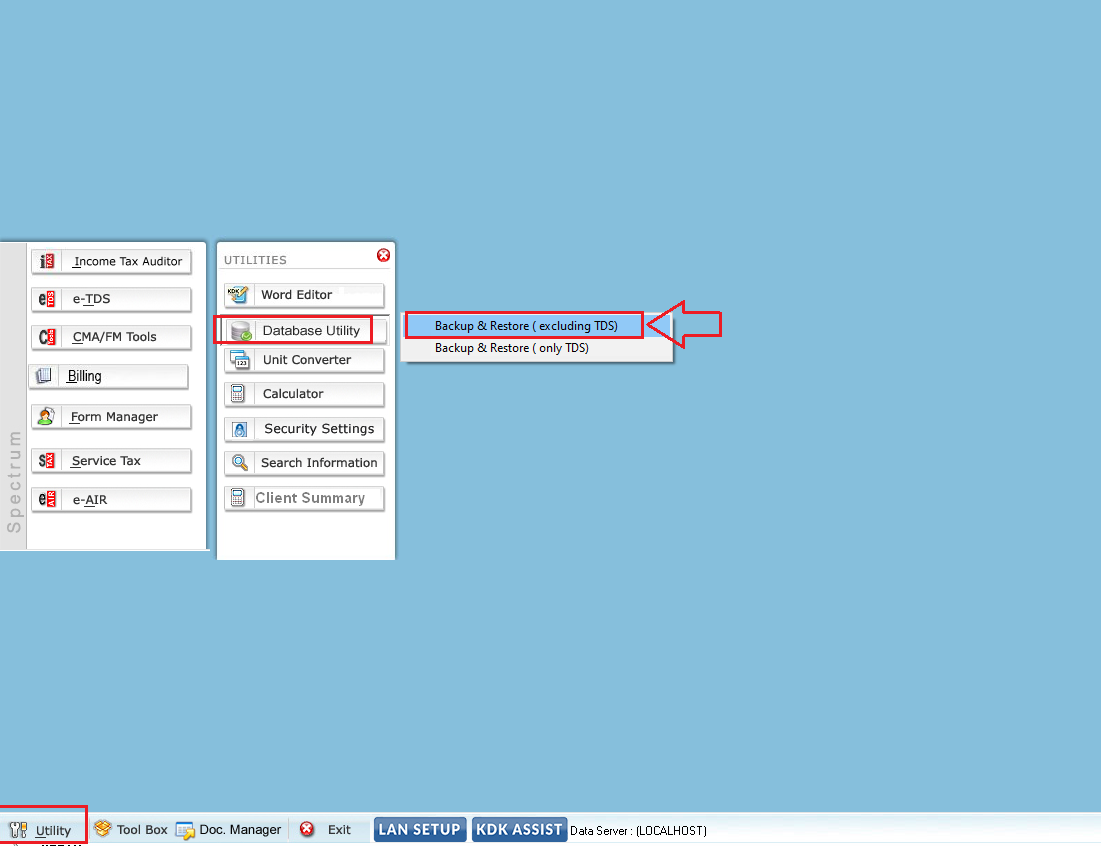Open Database Utility submenu

pos(306,331)
